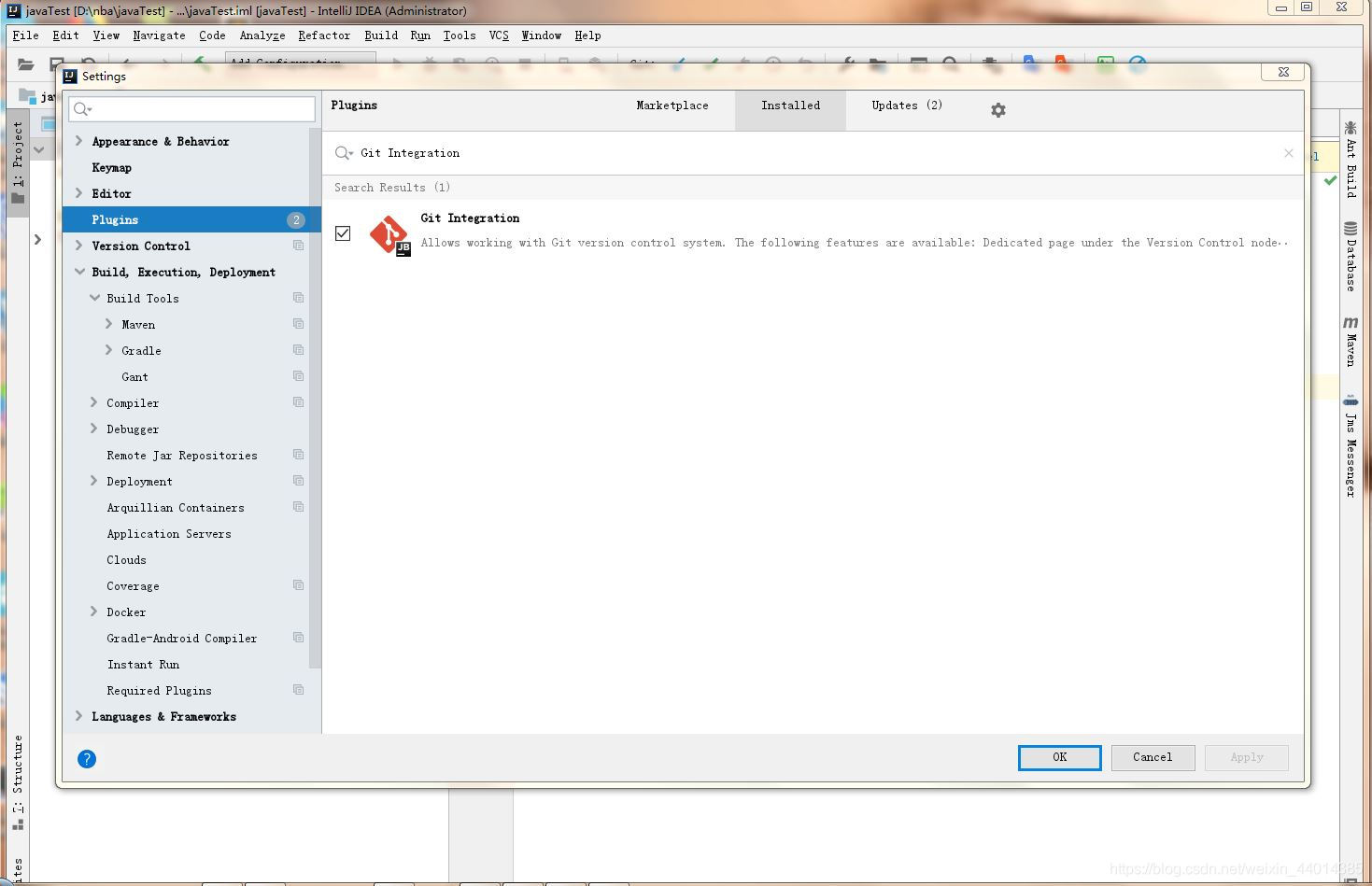Click the Apply button

click(1247, 757)
